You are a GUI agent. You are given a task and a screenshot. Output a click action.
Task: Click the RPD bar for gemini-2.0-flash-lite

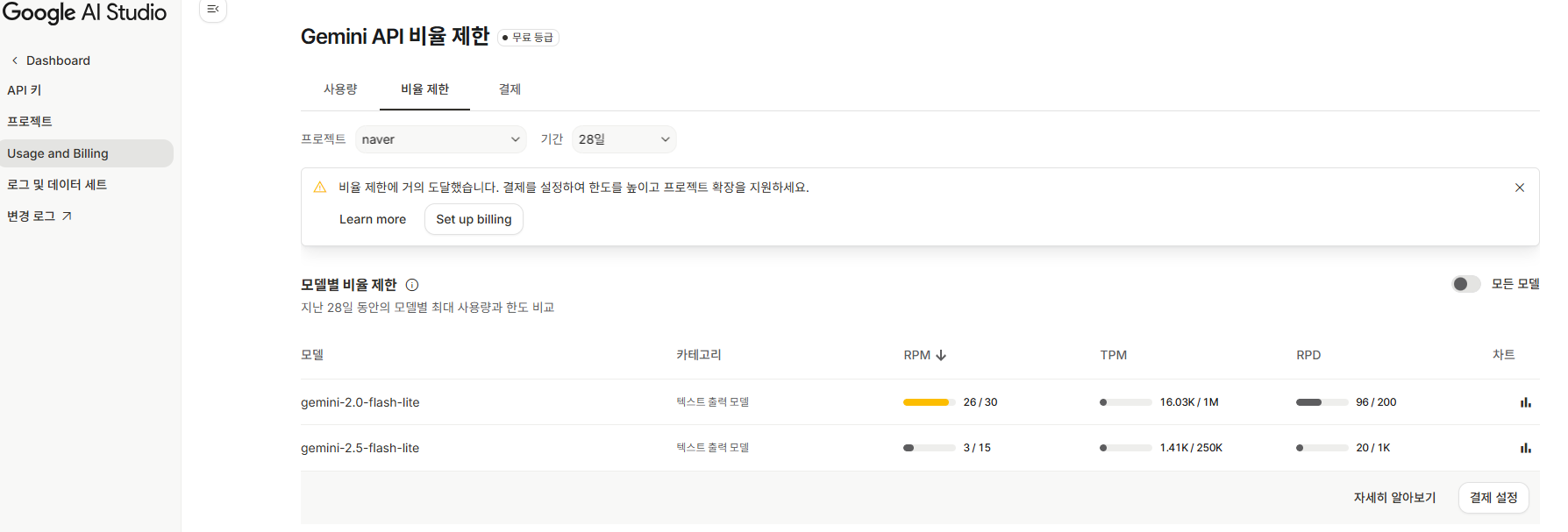tap(1322, 402)
